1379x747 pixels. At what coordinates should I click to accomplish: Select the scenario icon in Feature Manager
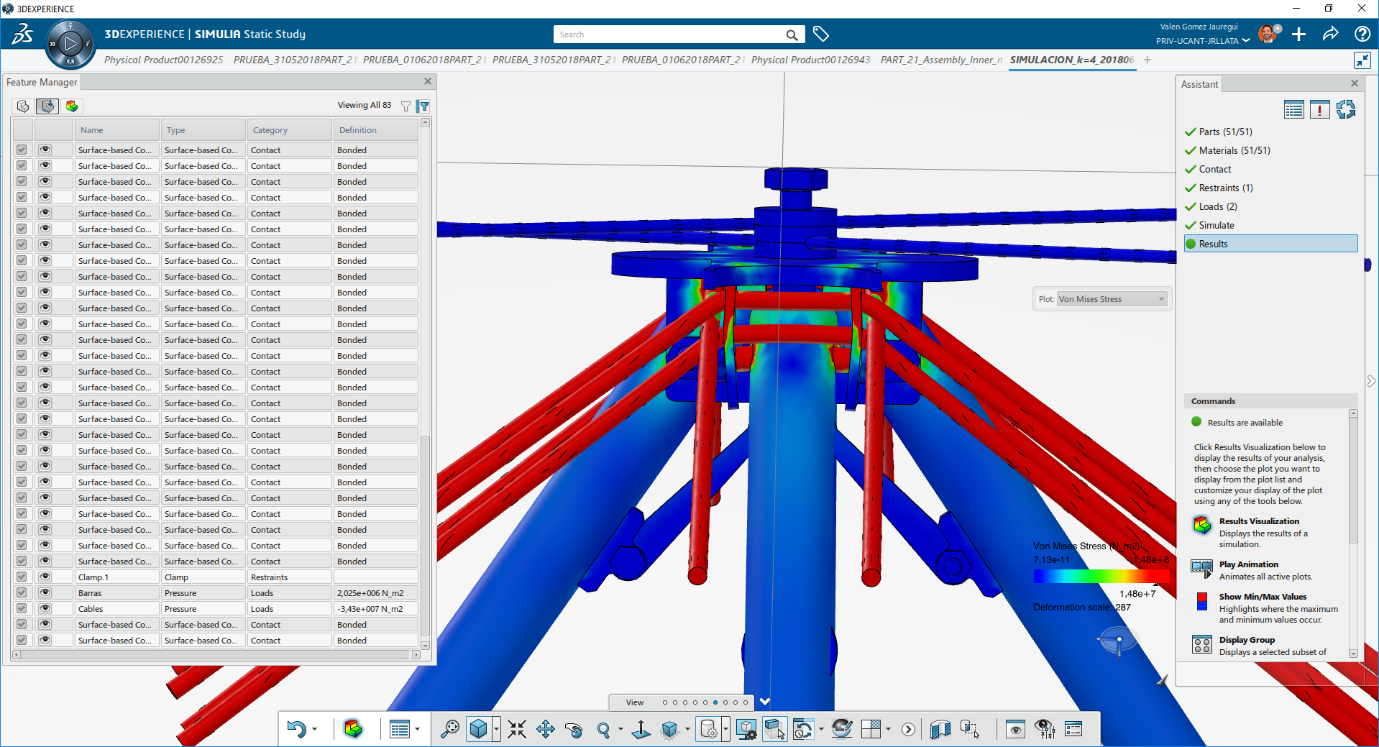tap(47, 106)
